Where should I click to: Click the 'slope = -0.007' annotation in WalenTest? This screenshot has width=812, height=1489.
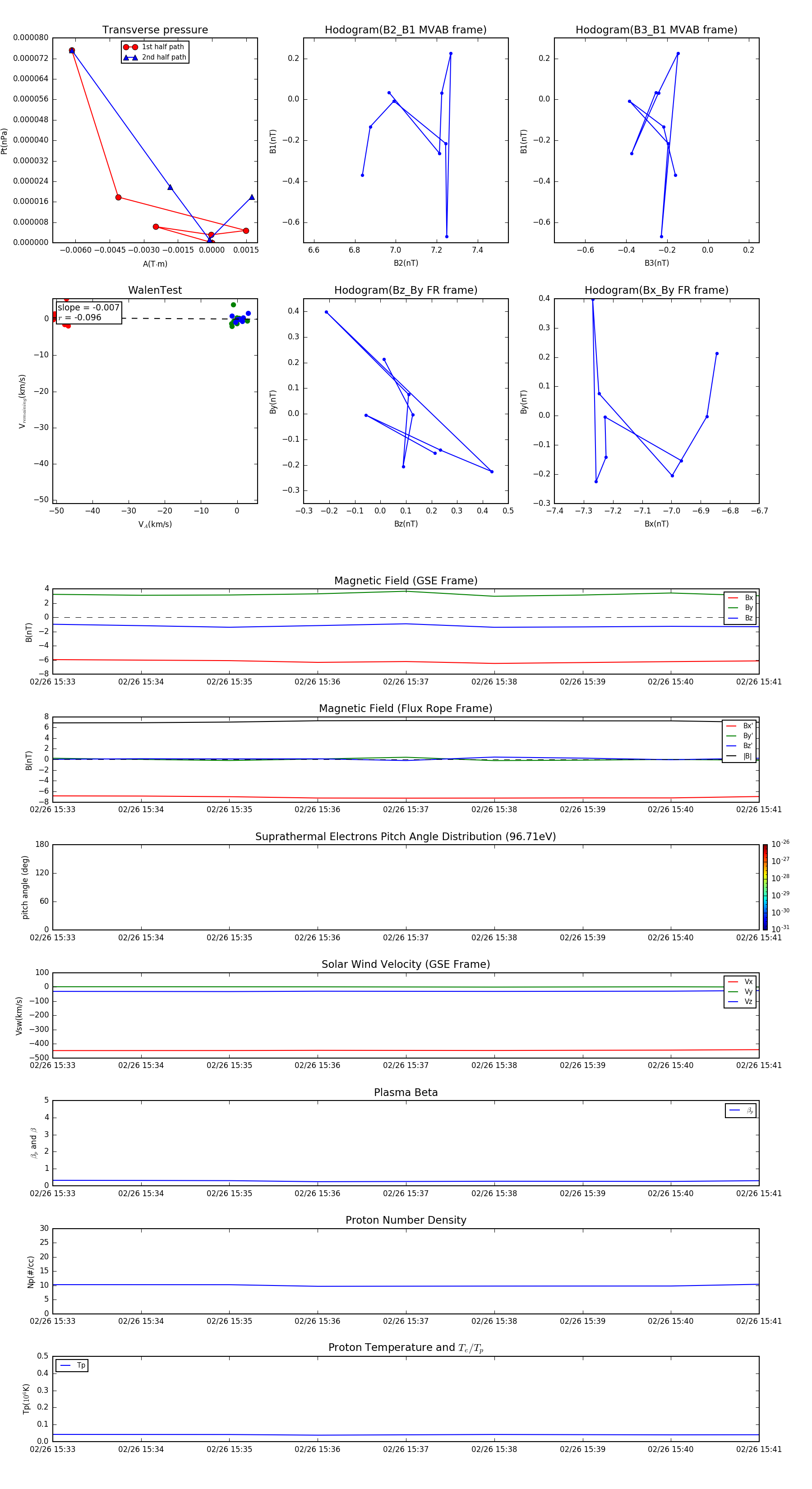[88, 308]
